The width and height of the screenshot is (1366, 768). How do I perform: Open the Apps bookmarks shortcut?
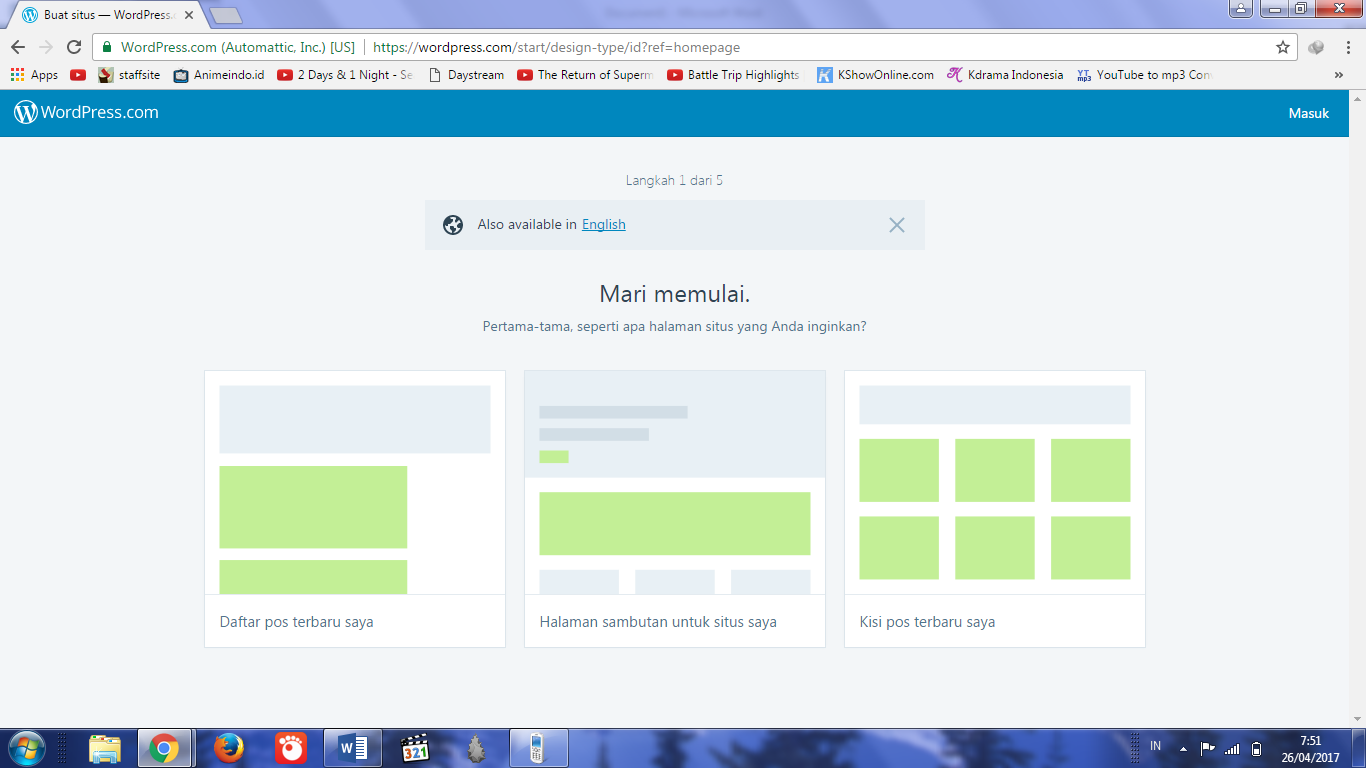coord(34,75)
